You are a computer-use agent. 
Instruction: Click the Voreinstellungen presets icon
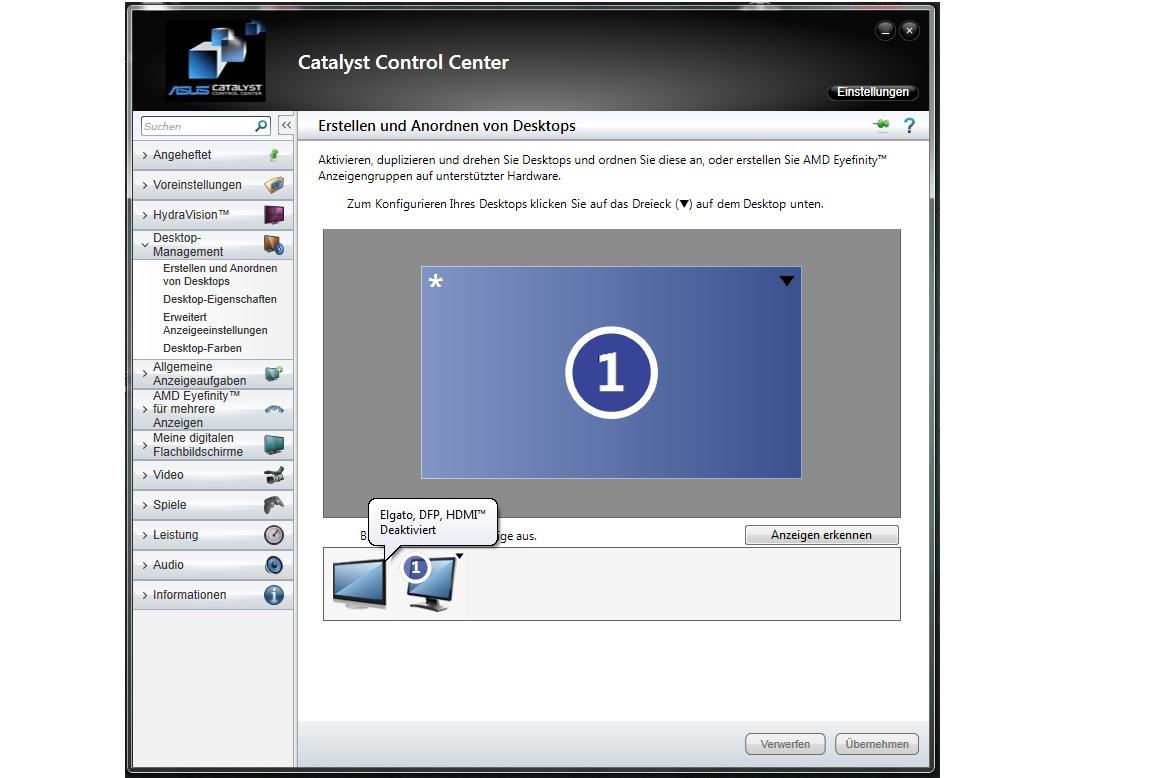(x=274, y=184)
